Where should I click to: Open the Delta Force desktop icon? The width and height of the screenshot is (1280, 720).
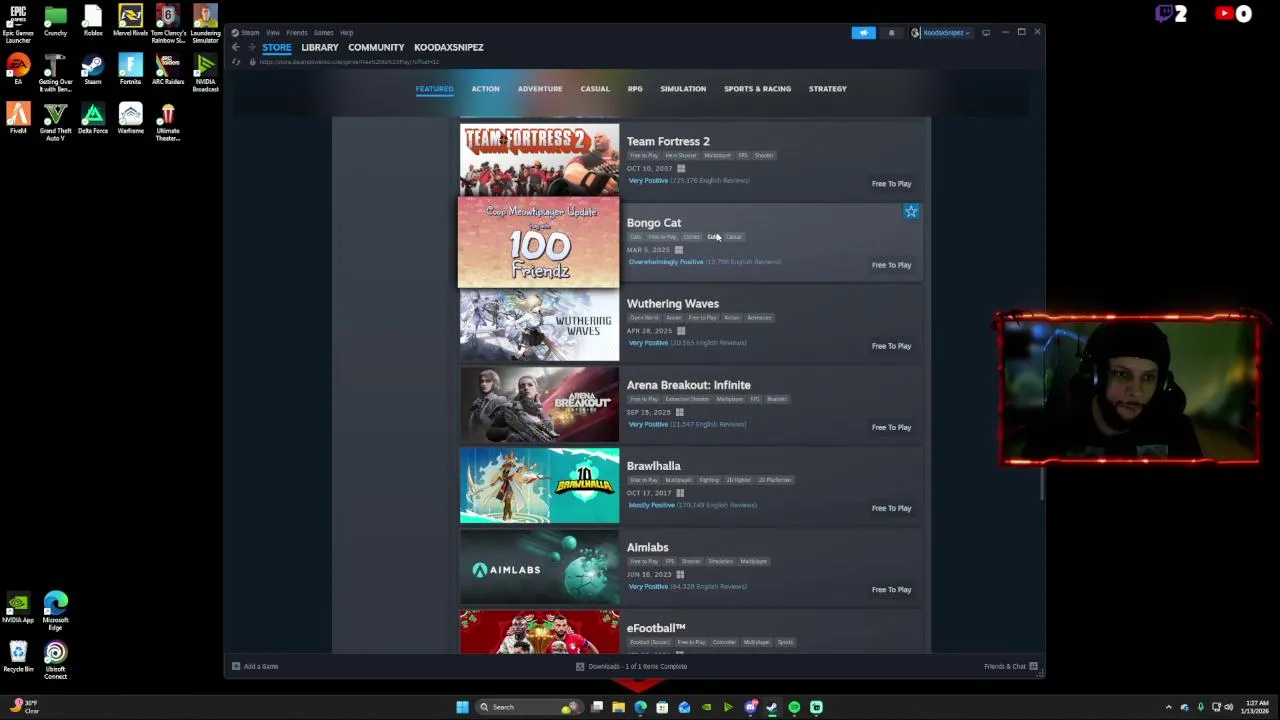92,118
